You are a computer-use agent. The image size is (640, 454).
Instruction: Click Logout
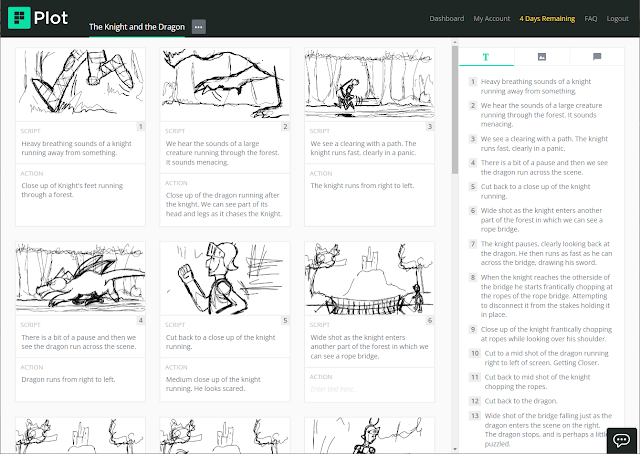[617, 18]
